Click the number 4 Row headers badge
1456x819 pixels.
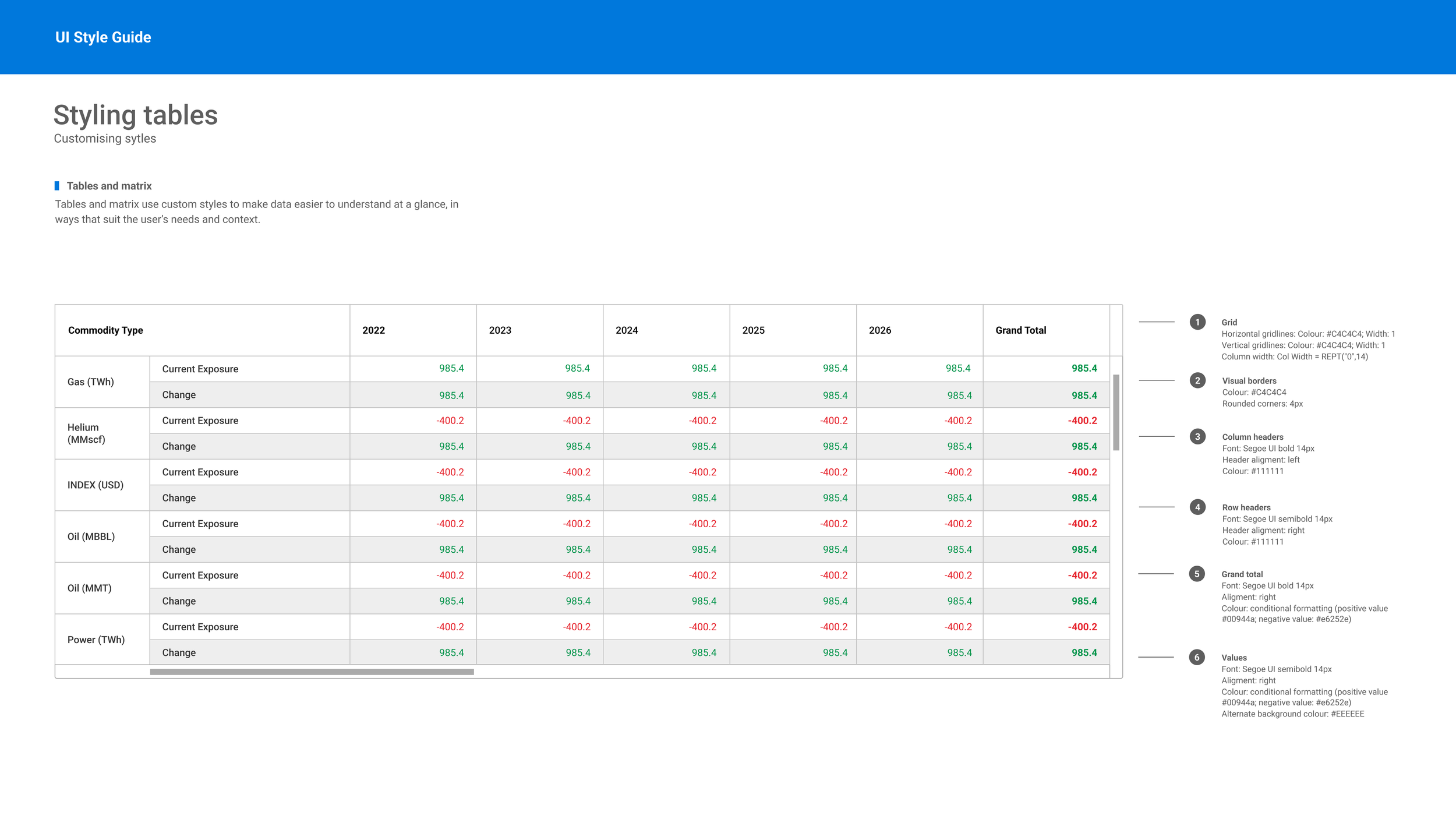pos(1197,507)
